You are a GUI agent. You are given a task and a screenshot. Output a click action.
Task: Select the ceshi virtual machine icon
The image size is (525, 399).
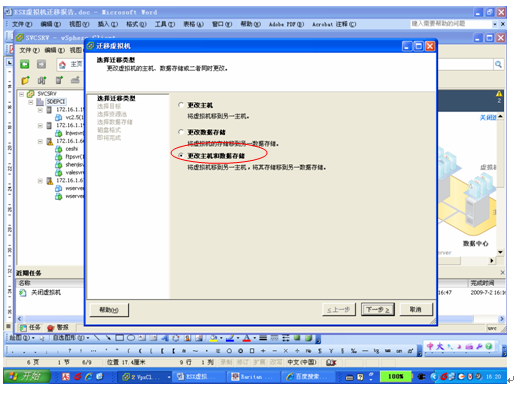(59, 149)
